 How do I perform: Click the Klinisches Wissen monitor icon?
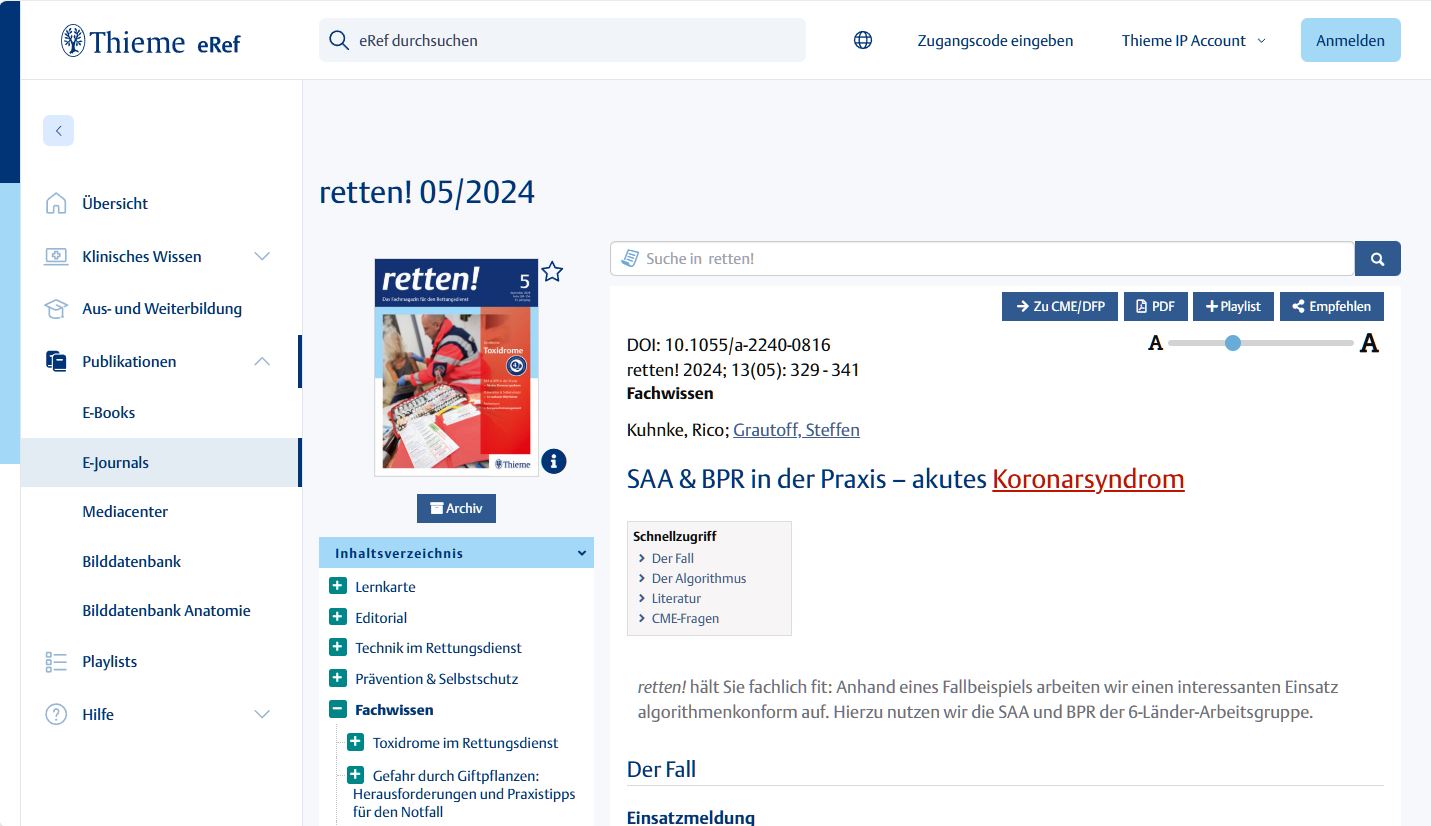click(x=56, y=257)
